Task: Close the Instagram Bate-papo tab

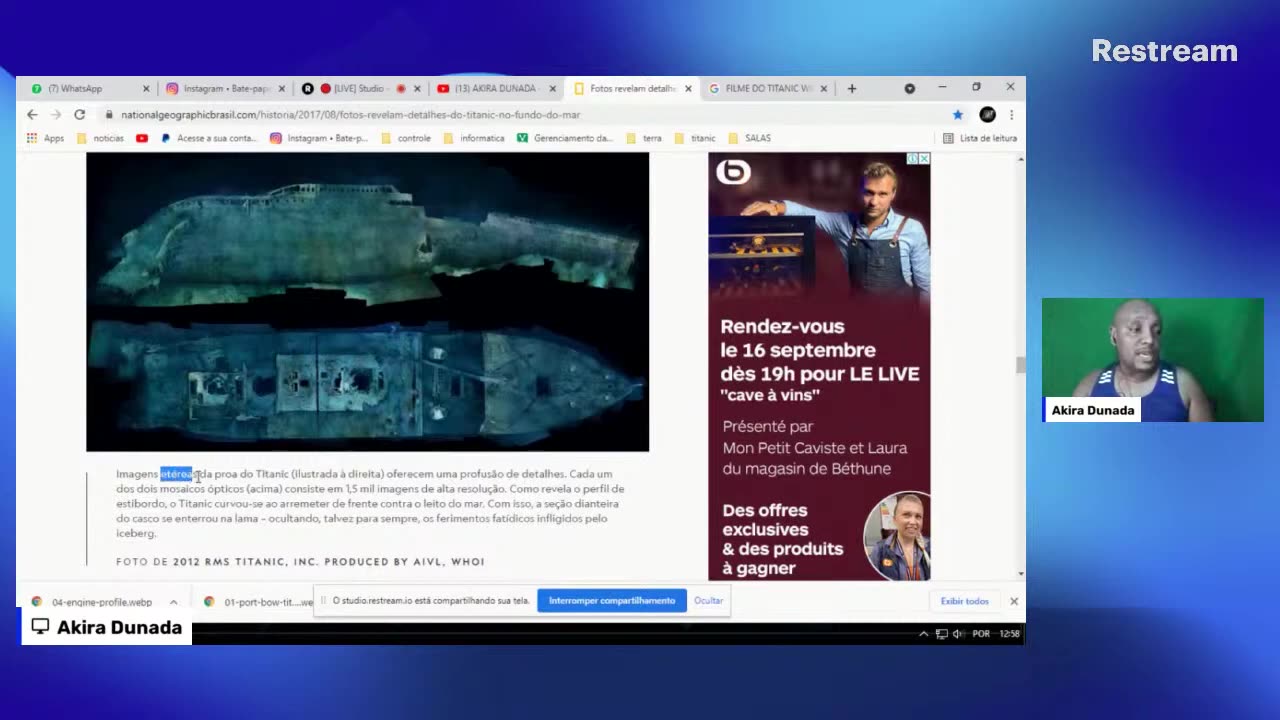Action: point(281,88)
